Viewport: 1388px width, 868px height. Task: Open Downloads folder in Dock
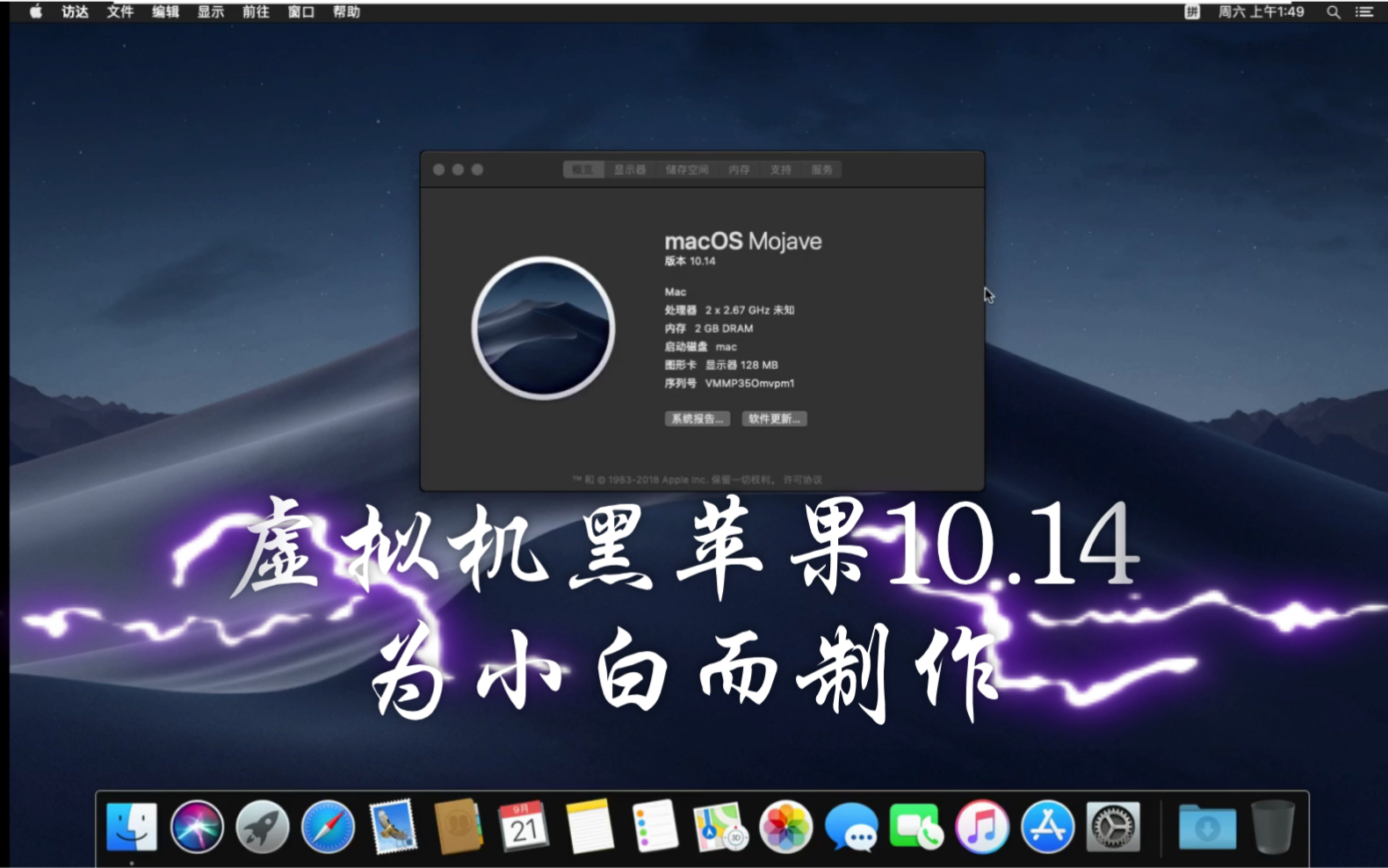(x=1207, y=827)
